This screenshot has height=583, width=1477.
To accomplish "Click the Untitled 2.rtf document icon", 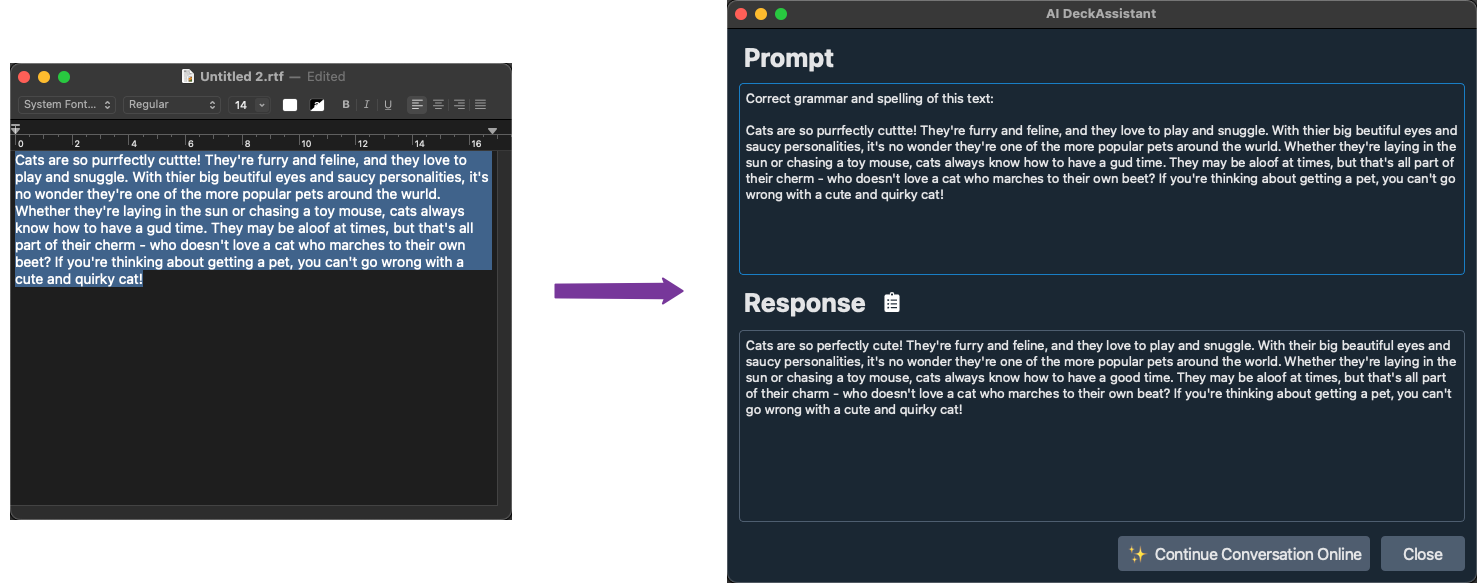I will (188, 76).
